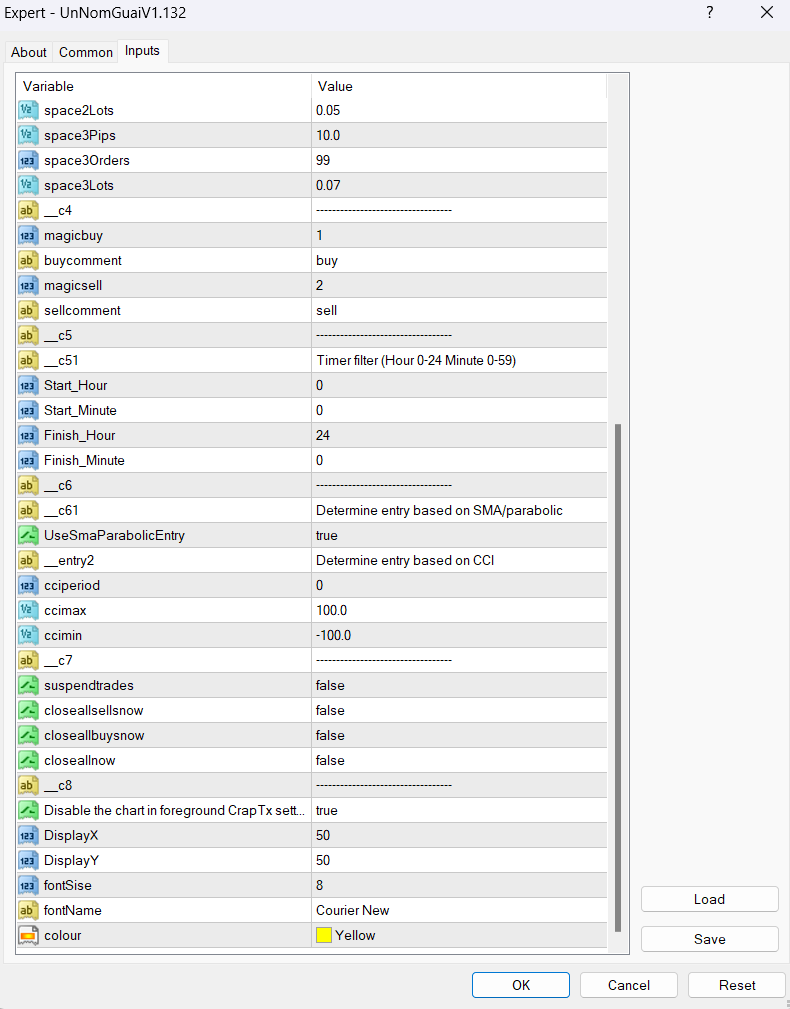
Task: Click the boolean icon beside suspendtrades
Action: pyautogui.click(x=28, y=685)
